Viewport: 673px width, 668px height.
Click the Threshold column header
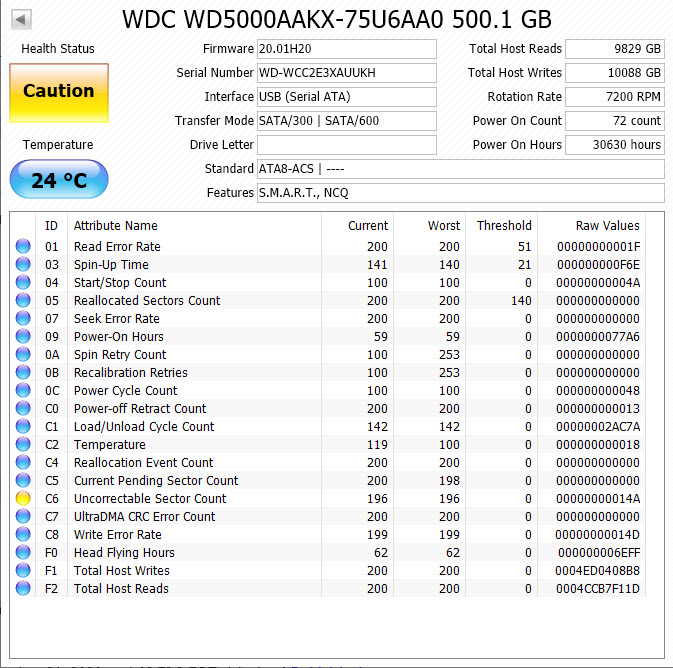(504, 226)
